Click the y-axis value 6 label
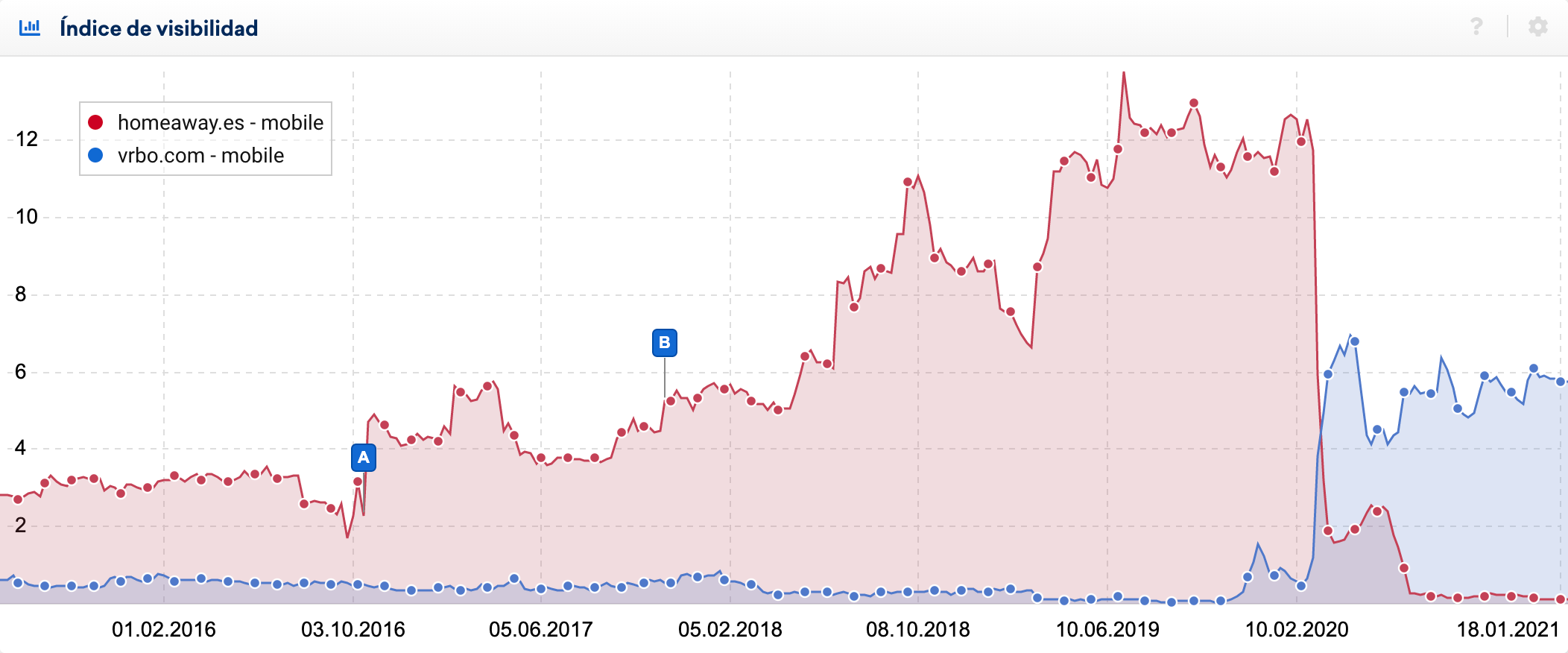This screenshot has width=1568, height=653. 21,371
